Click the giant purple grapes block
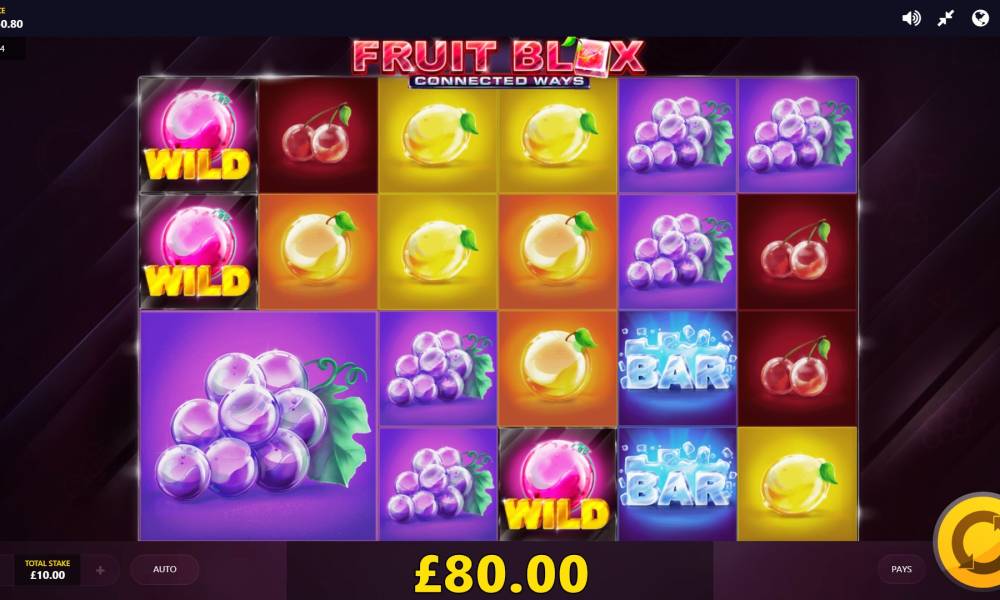Screen dimensions: 1000x600 point(258,425)
